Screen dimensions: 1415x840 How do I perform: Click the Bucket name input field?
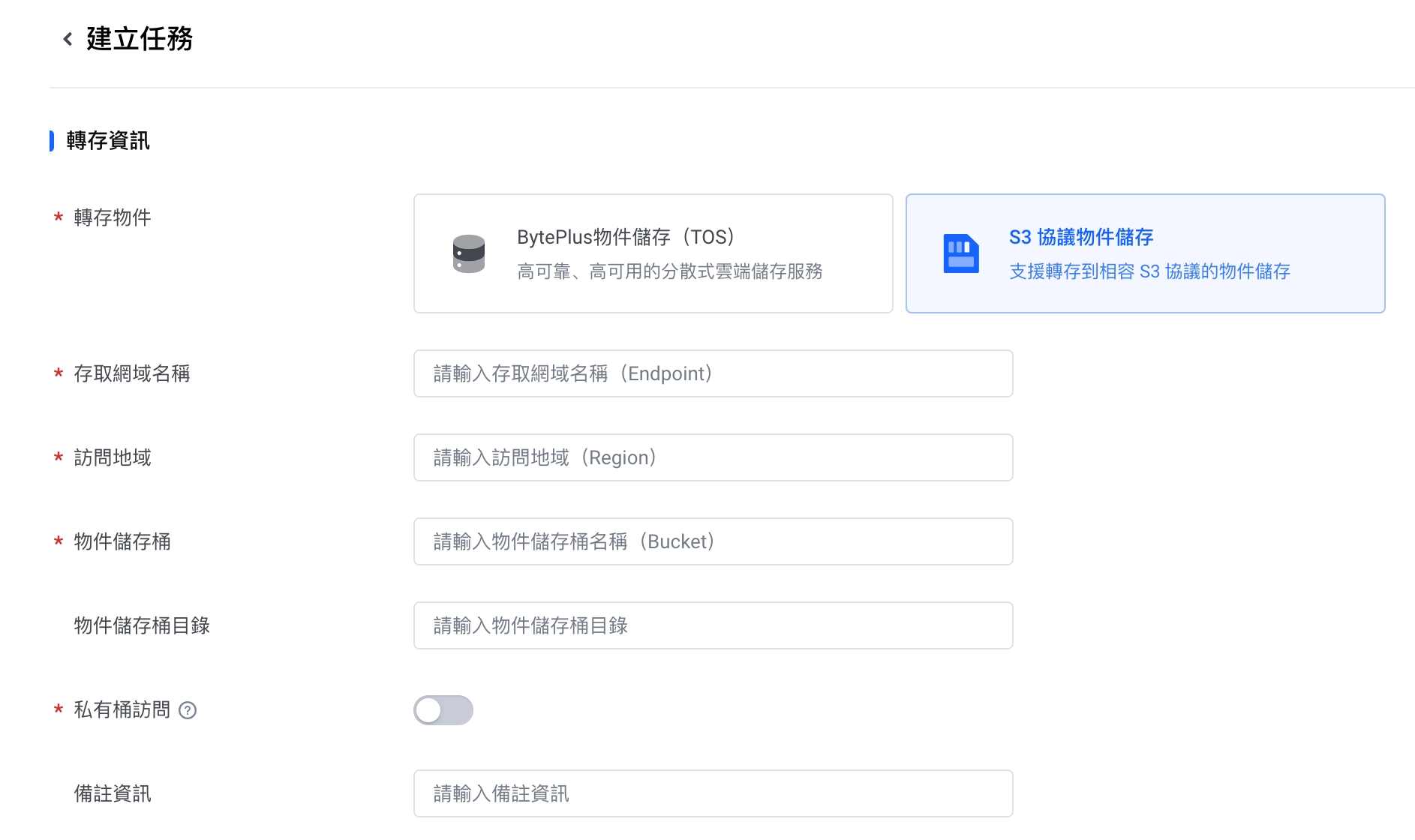point(713,541)
